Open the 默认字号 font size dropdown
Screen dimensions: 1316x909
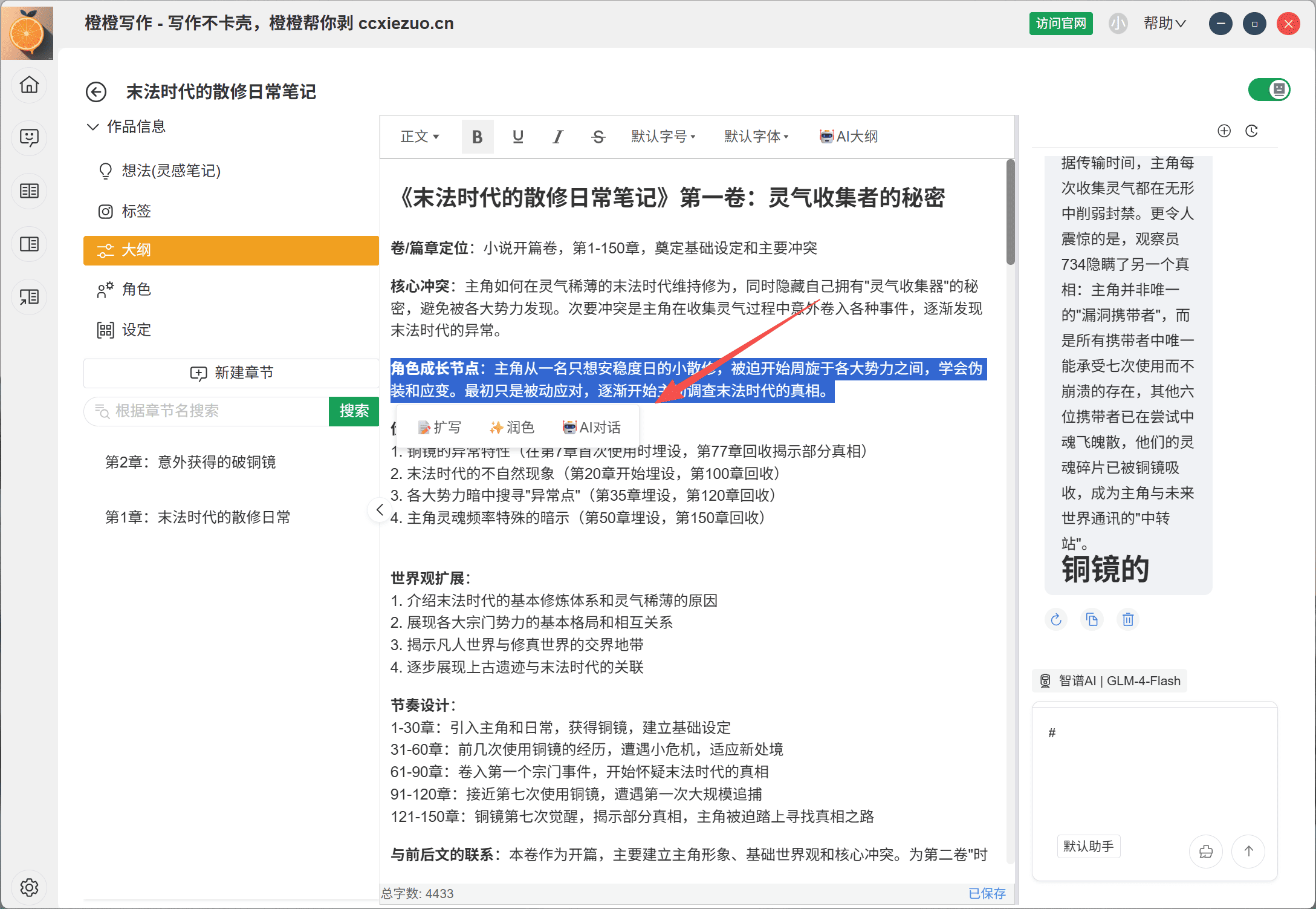(x=663, y=137)
